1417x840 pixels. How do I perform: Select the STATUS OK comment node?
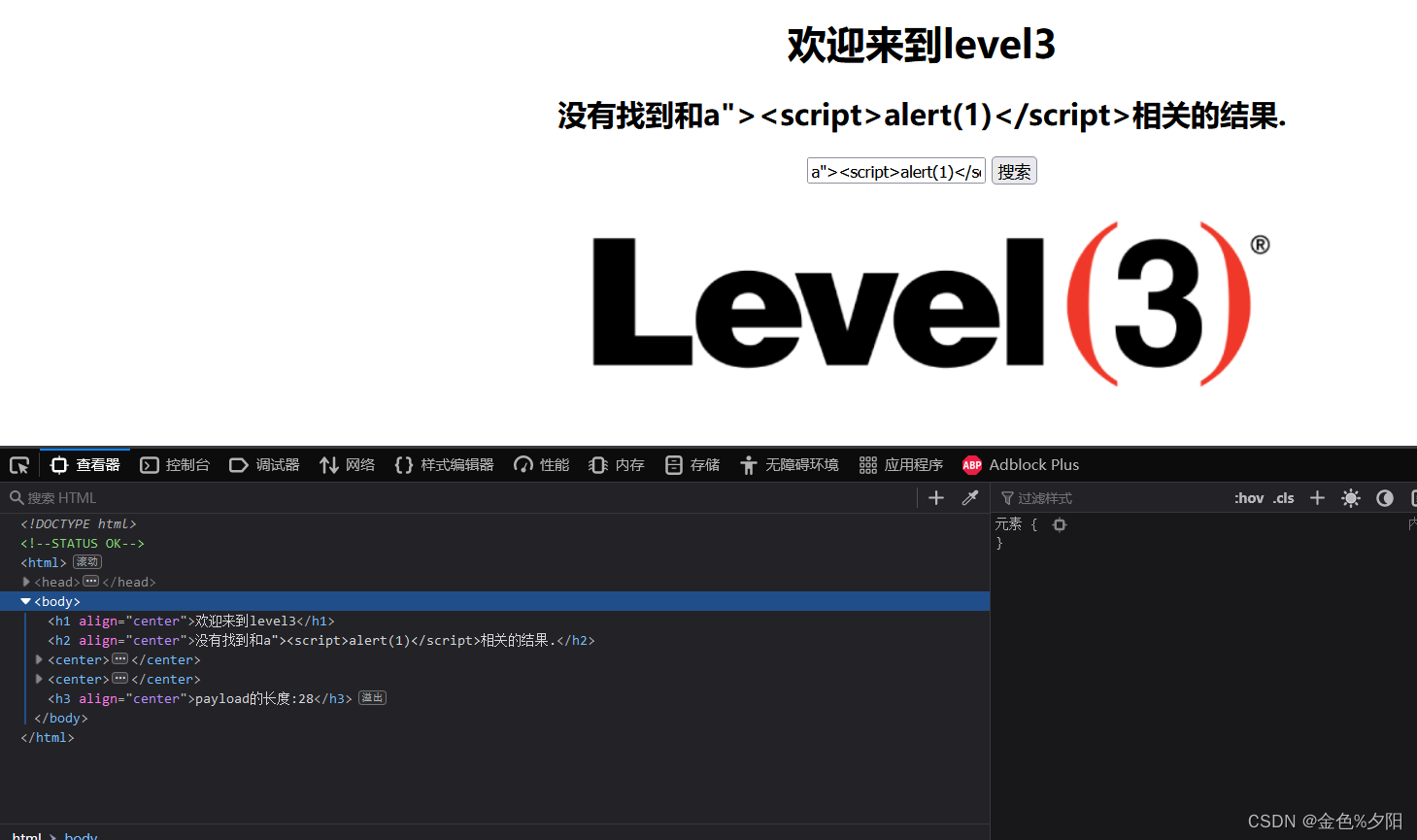point(83,543)
